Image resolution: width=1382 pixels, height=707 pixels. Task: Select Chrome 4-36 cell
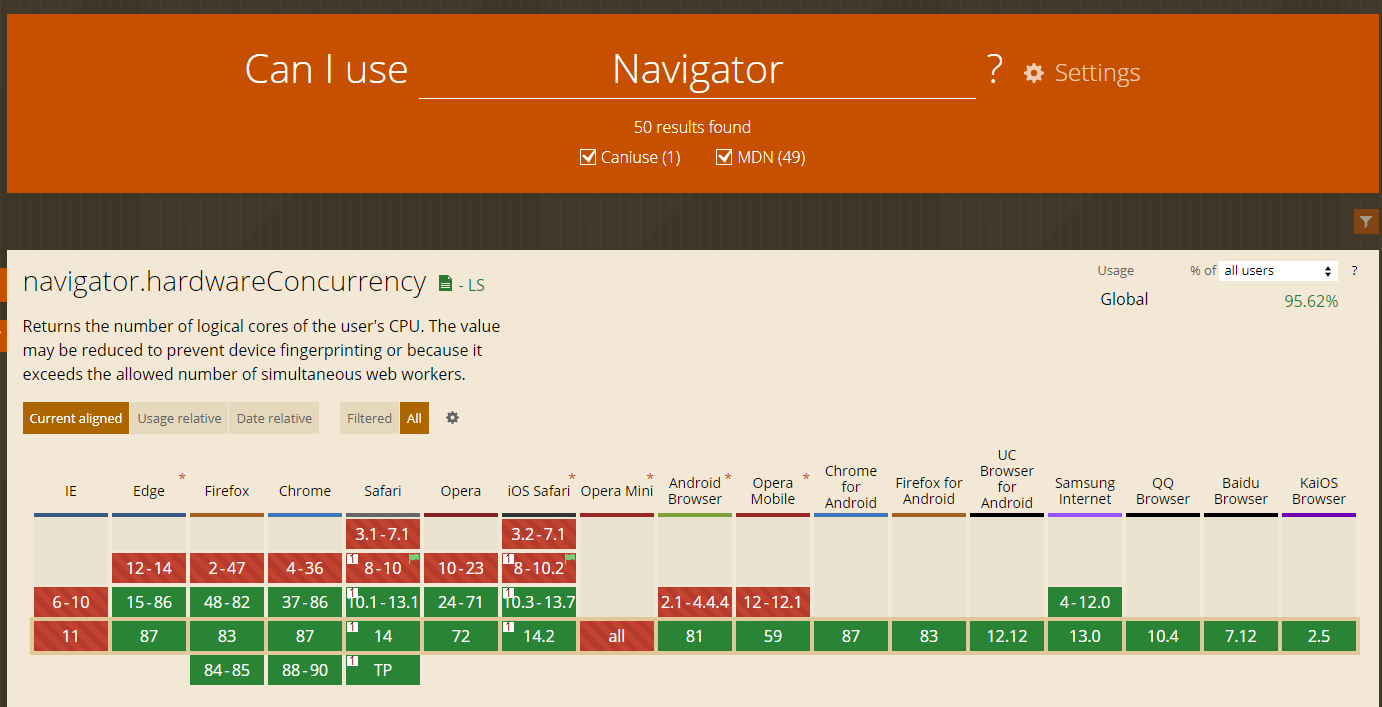[x=305, y=568]
